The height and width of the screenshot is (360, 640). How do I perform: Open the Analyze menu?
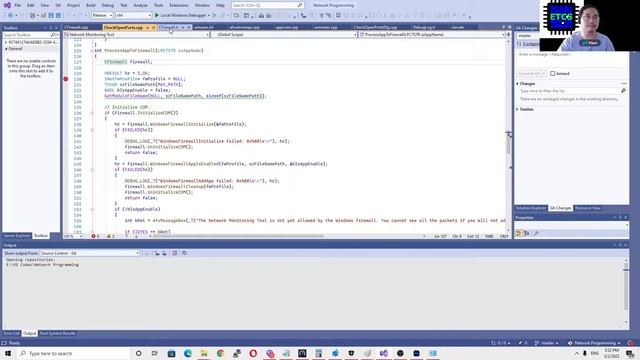point(140,5)
